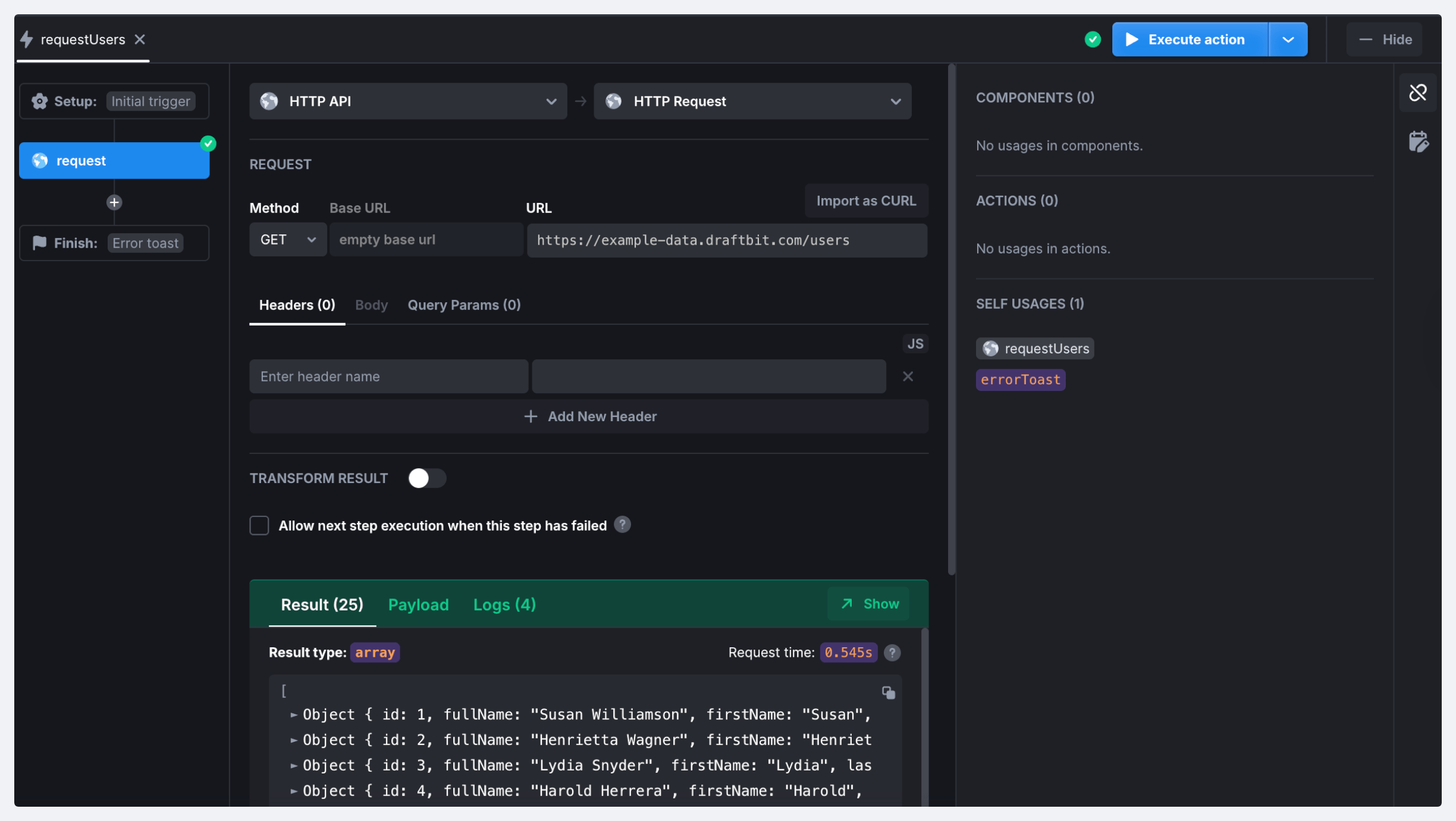Click request time help question icon

tap(892, 653)
